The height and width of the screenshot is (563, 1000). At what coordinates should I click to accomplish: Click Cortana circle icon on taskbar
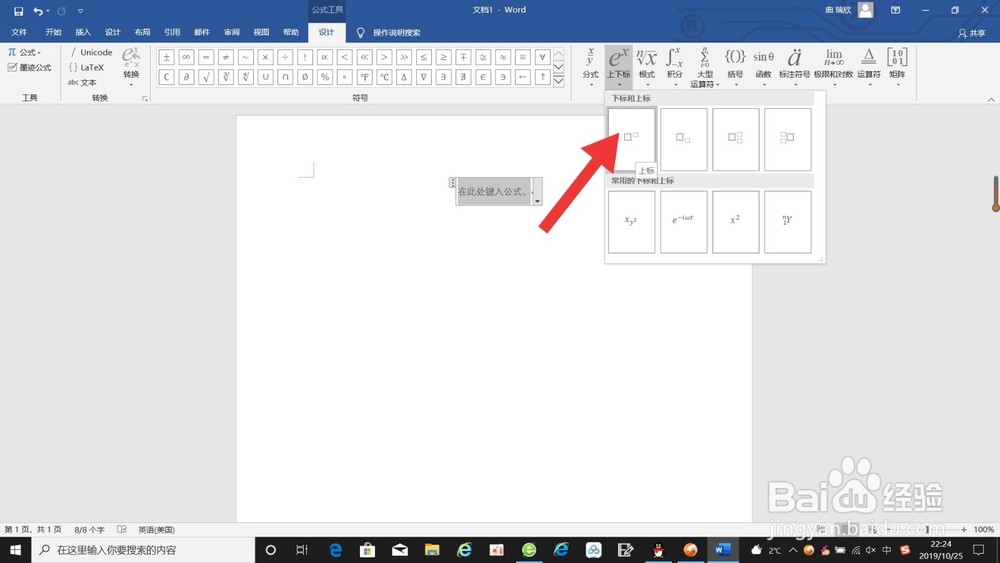pos(270,550)
